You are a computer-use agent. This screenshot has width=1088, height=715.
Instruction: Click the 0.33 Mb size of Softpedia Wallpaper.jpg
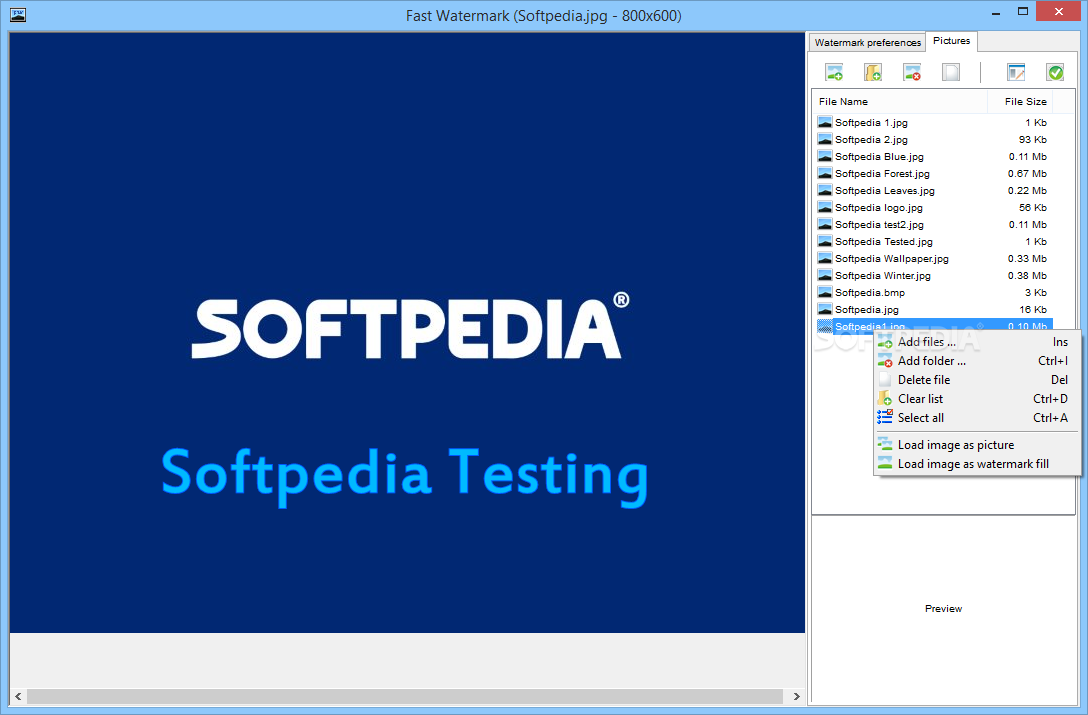(x=1027, y=258)
